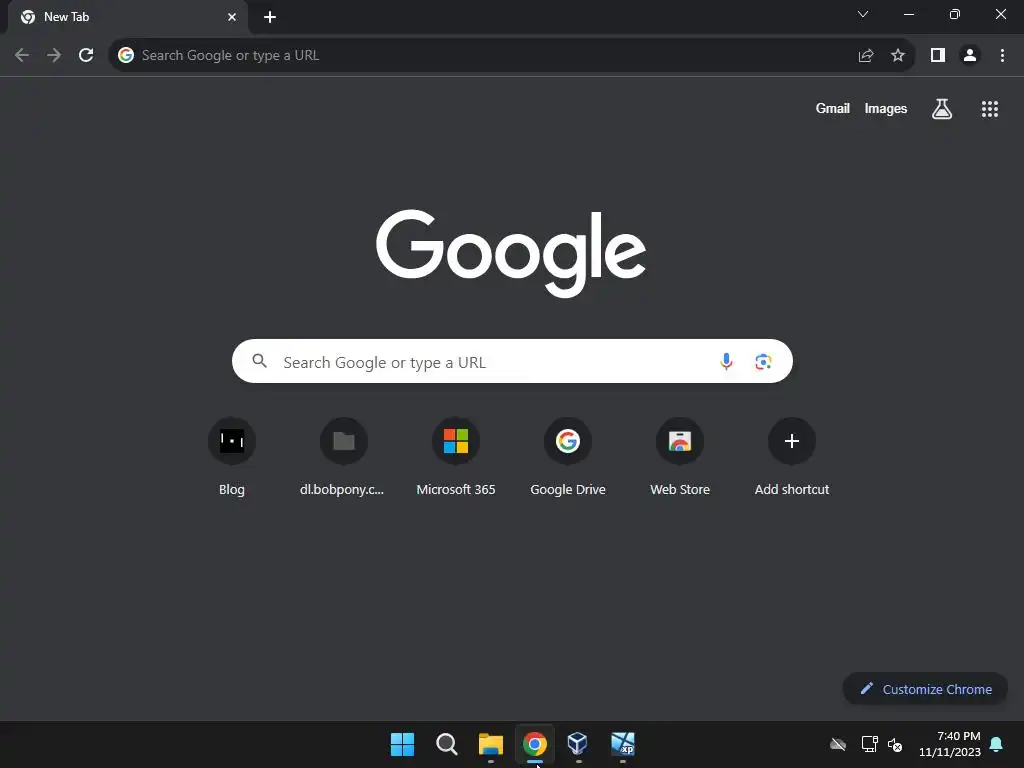1024x768 pixels.
Task: Minimize the Chrome window
Action: pos(908,14)
